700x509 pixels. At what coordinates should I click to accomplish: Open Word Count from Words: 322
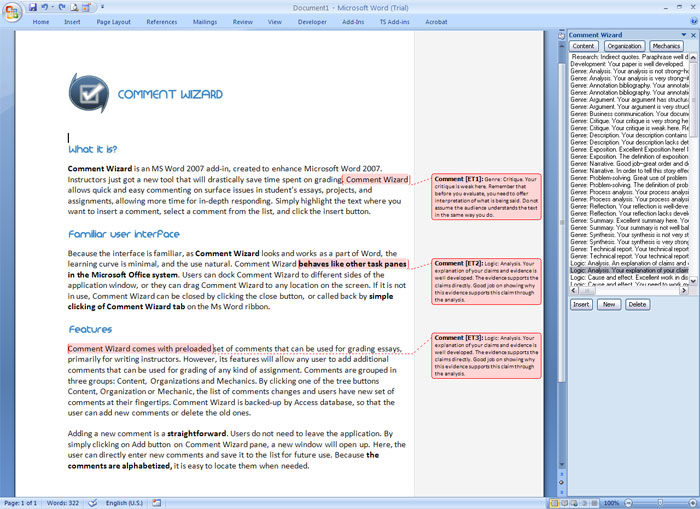tap(63, 503)
